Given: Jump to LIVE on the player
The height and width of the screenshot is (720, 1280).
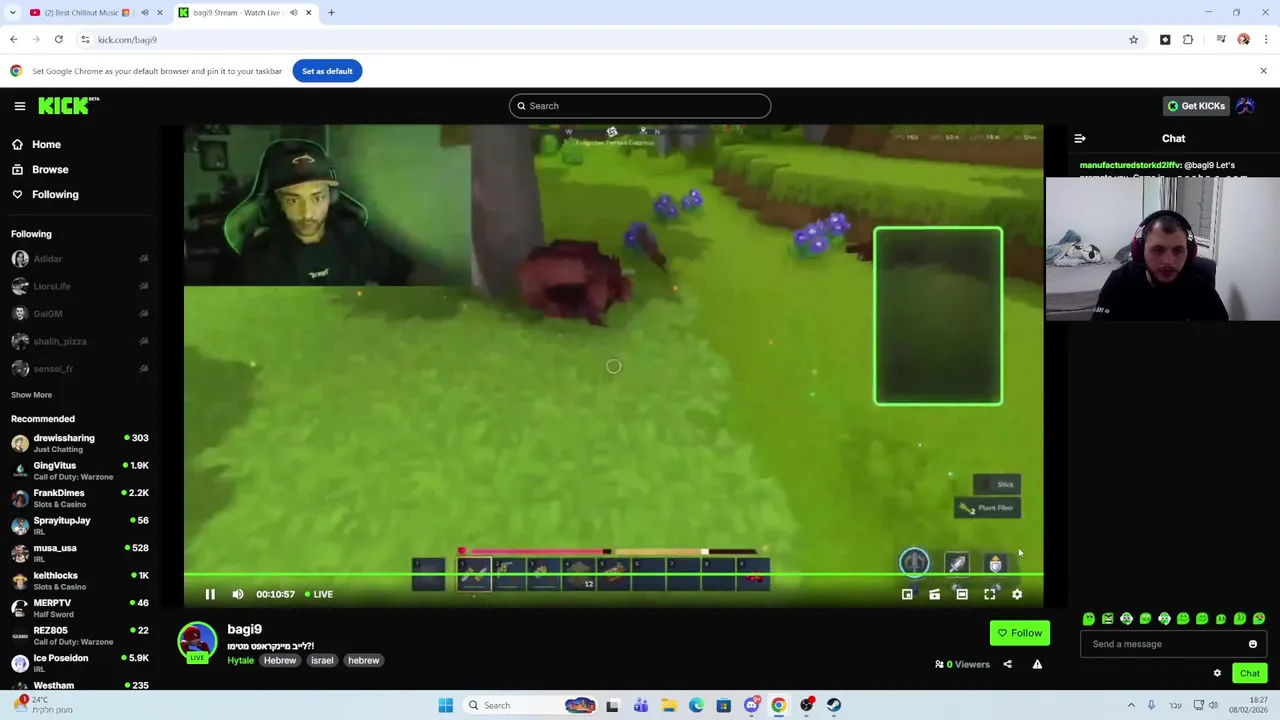Looking at the screenshot, I should [319, 594].
